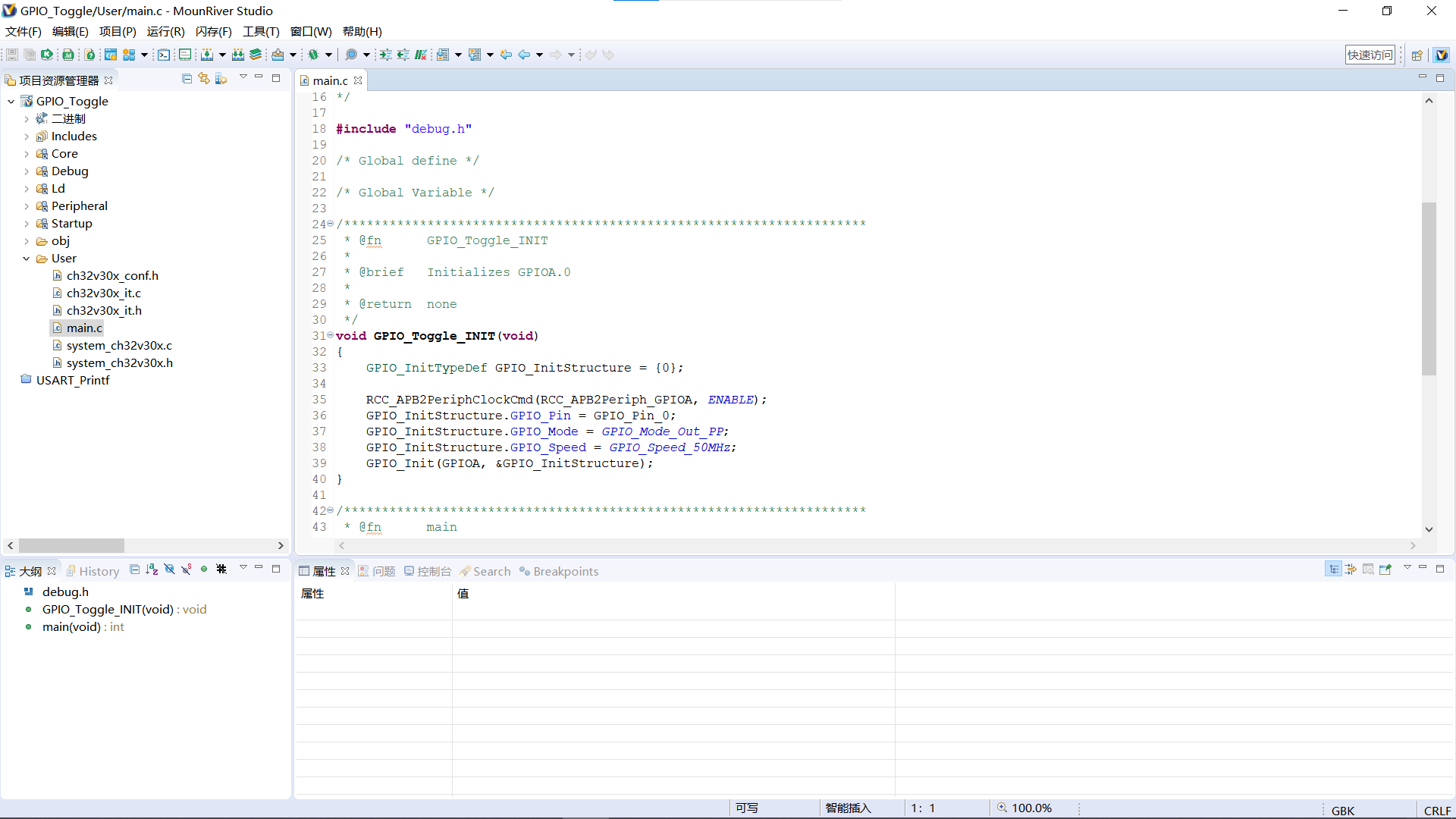Toggle hide static members in outline

point(187,570)
